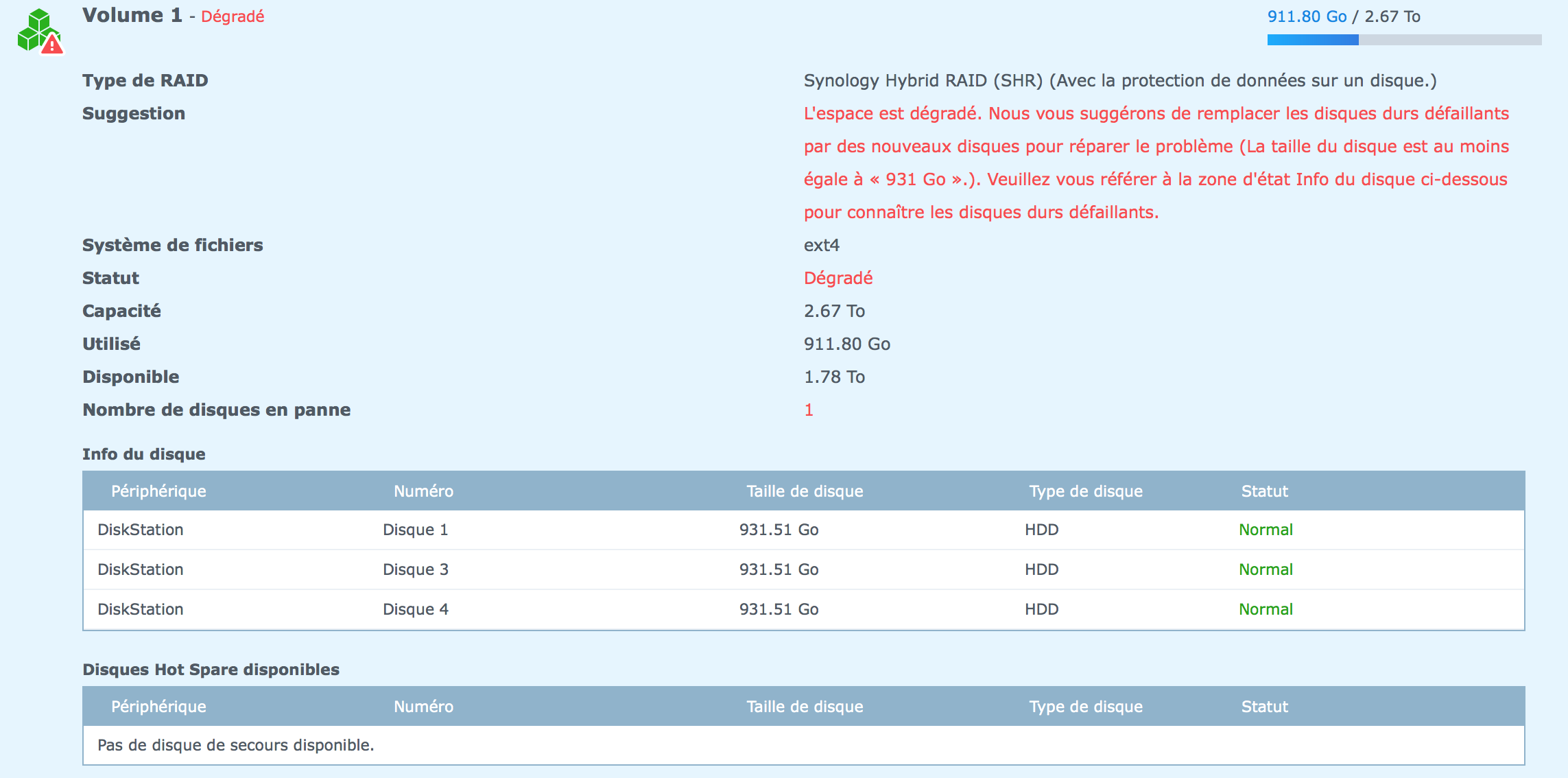1568x778 pixels.
Task: Click the Suggestion label
Action: click(134, 113)
